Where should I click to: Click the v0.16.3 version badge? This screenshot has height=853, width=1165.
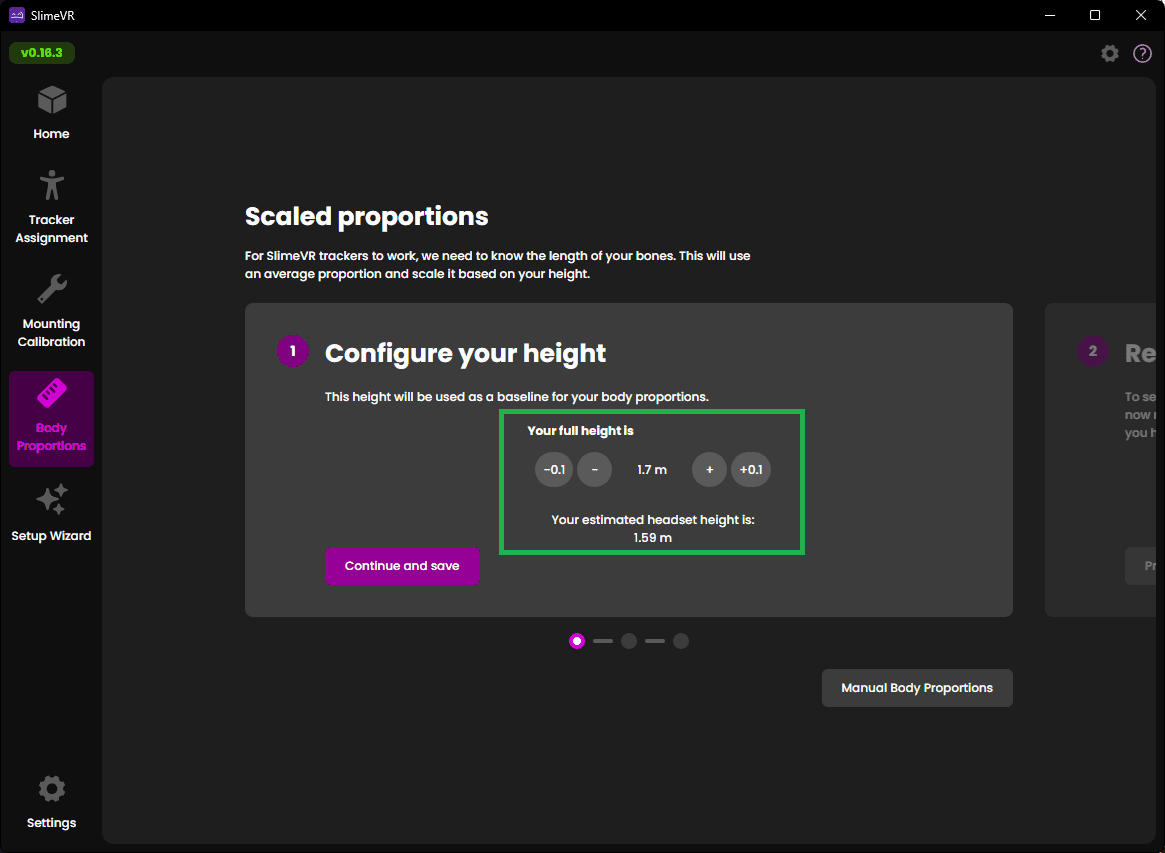point(42,53)
